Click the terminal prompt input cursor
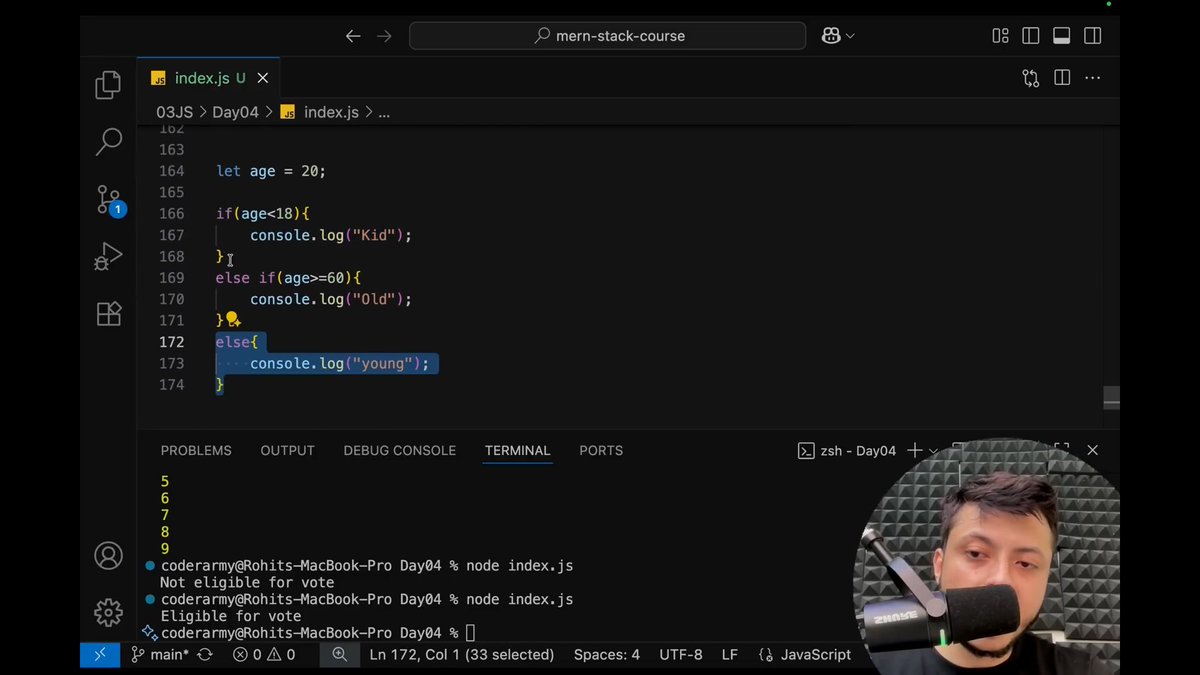The image size is (1200, 675). [471, 633]
